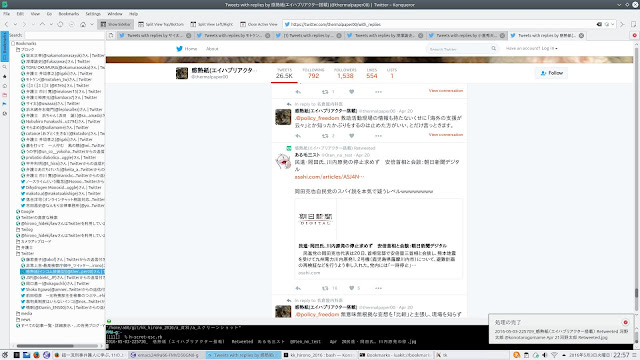
Task: Open URL history dropdown in address bar
Action: click(613, 24)
